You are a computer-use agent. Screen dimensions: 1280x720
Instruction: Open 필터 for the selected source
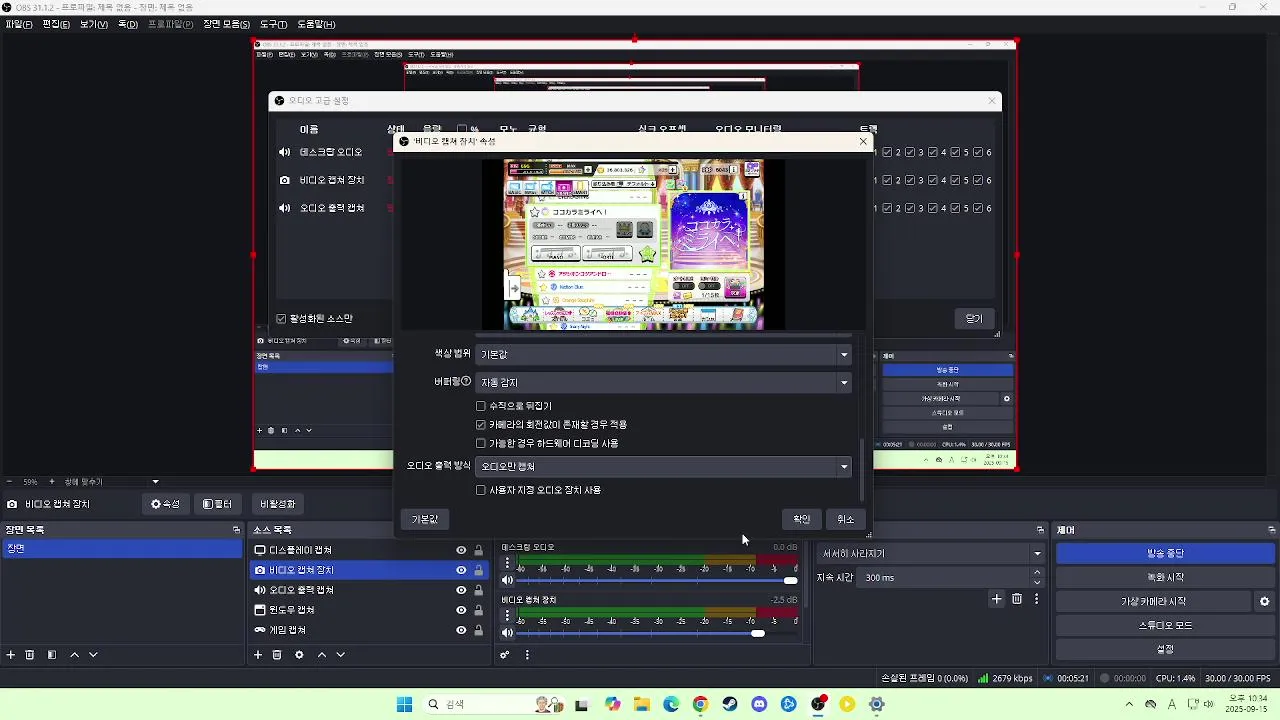217,504
